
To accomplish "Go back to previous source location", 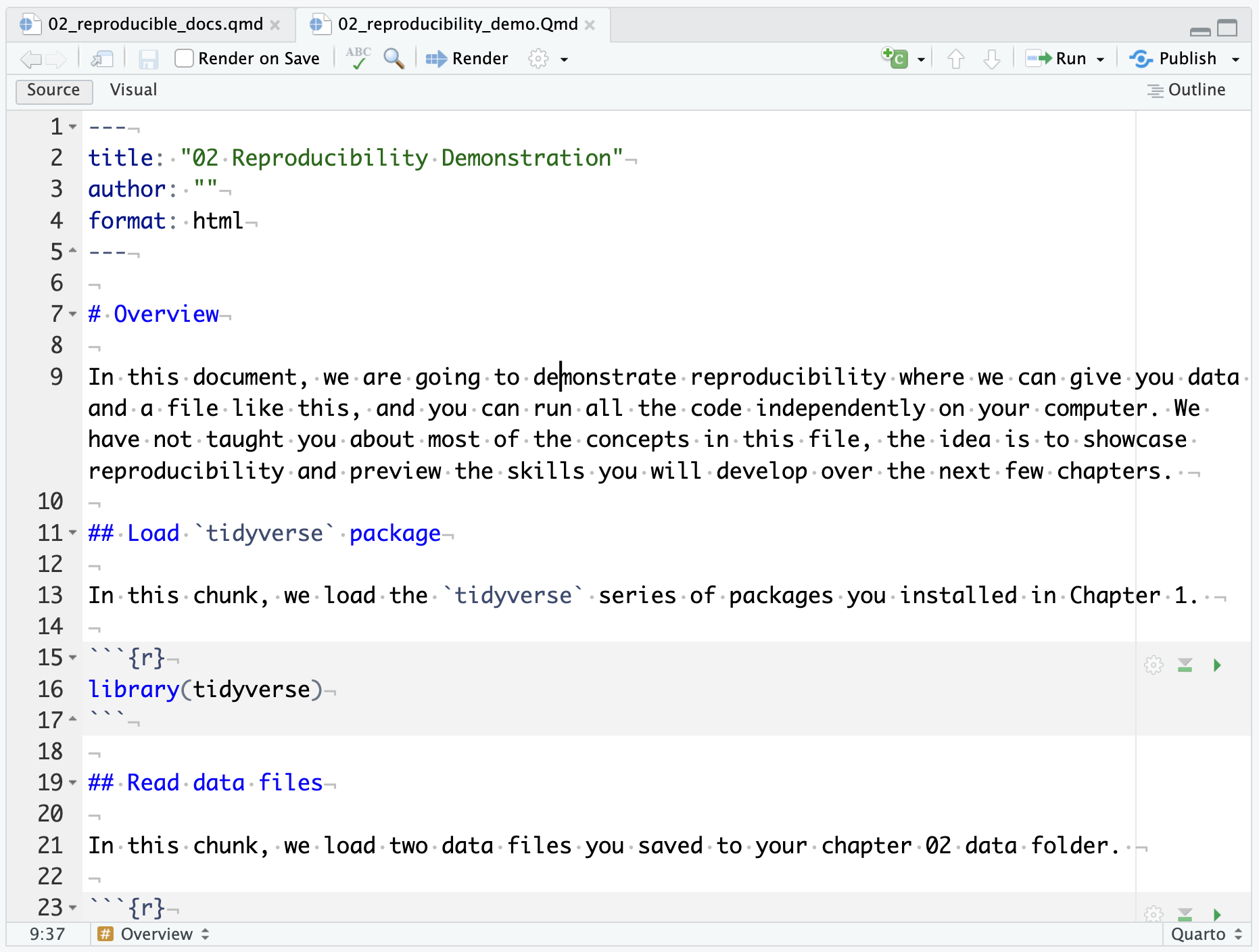I will pyautogui.click(x=30, y=59).
